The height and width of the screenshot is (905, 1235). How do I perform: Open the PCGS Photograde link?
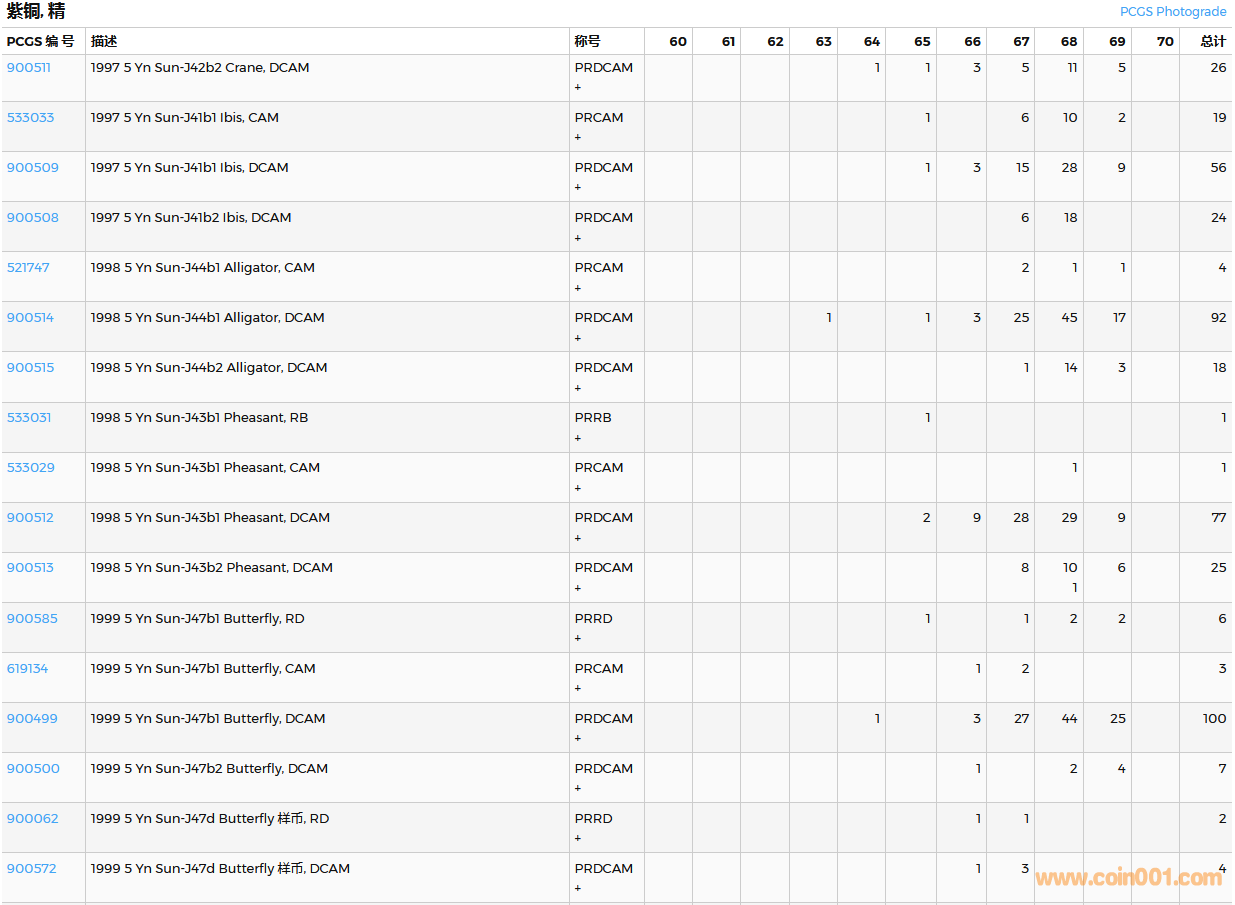(1172, 12)
